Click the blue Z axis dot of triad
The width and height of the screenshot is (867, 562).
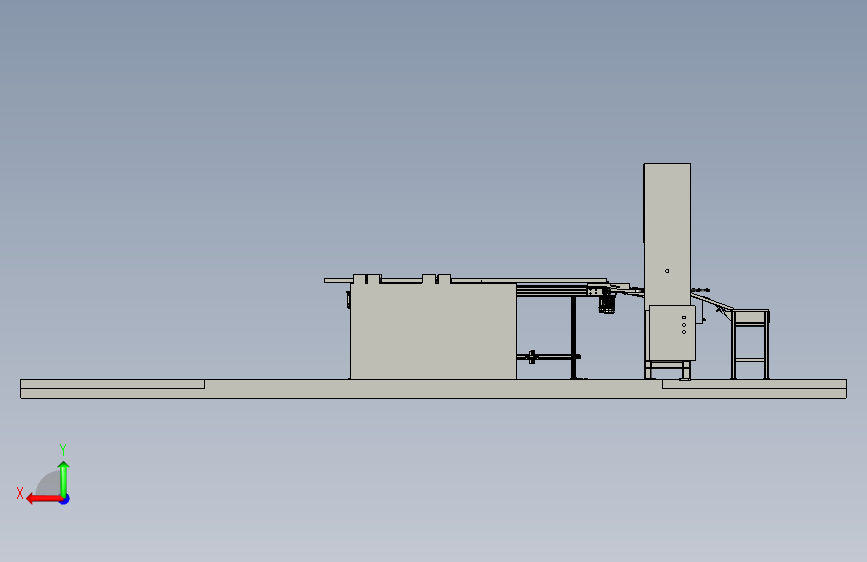(65, 500)
